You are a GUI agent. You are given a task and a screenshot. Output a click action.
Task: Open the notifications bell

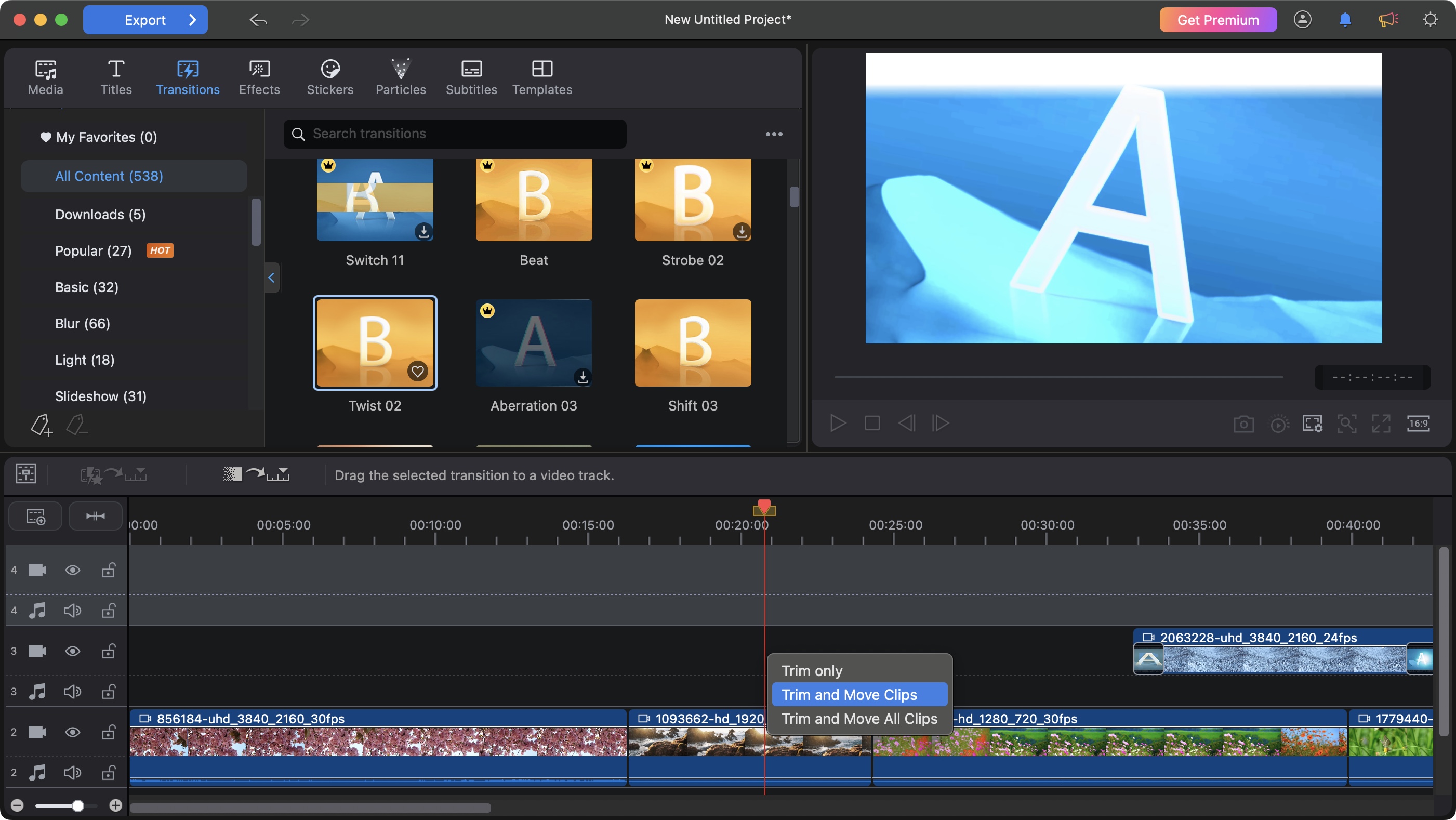pos(1344,19)
